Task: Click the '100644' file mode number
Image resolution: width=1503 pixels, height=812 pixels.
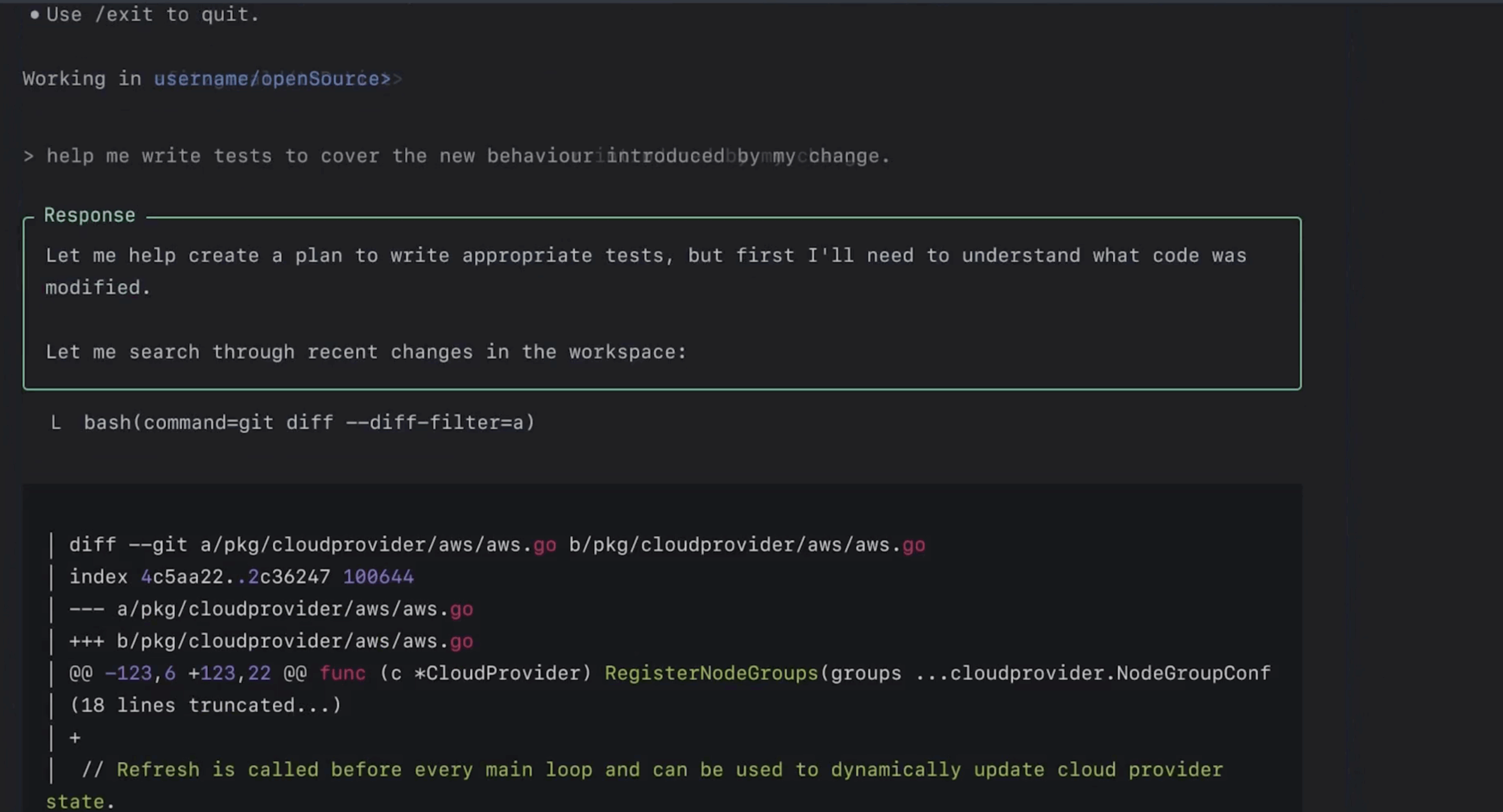Action: (378, 577)
